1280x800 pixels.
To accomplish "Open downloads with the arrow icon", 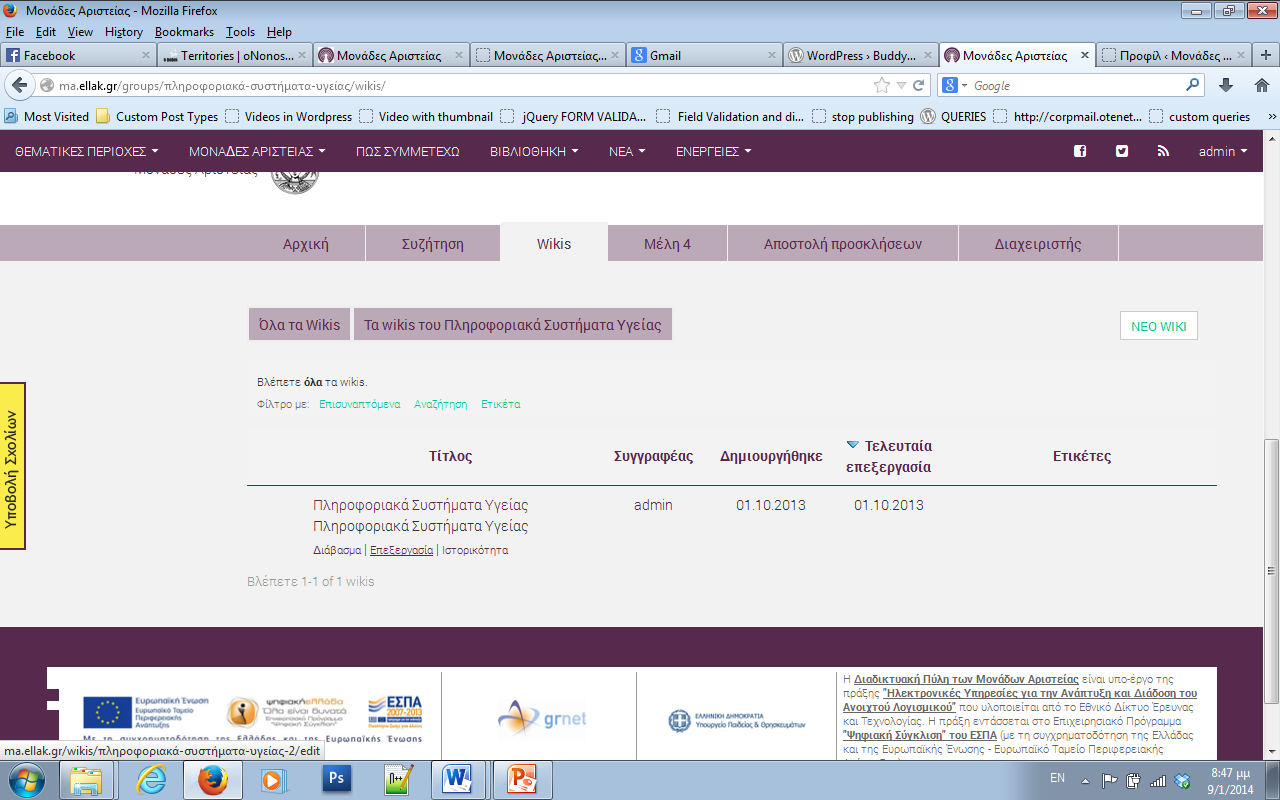I will [x=1226, y=85].
